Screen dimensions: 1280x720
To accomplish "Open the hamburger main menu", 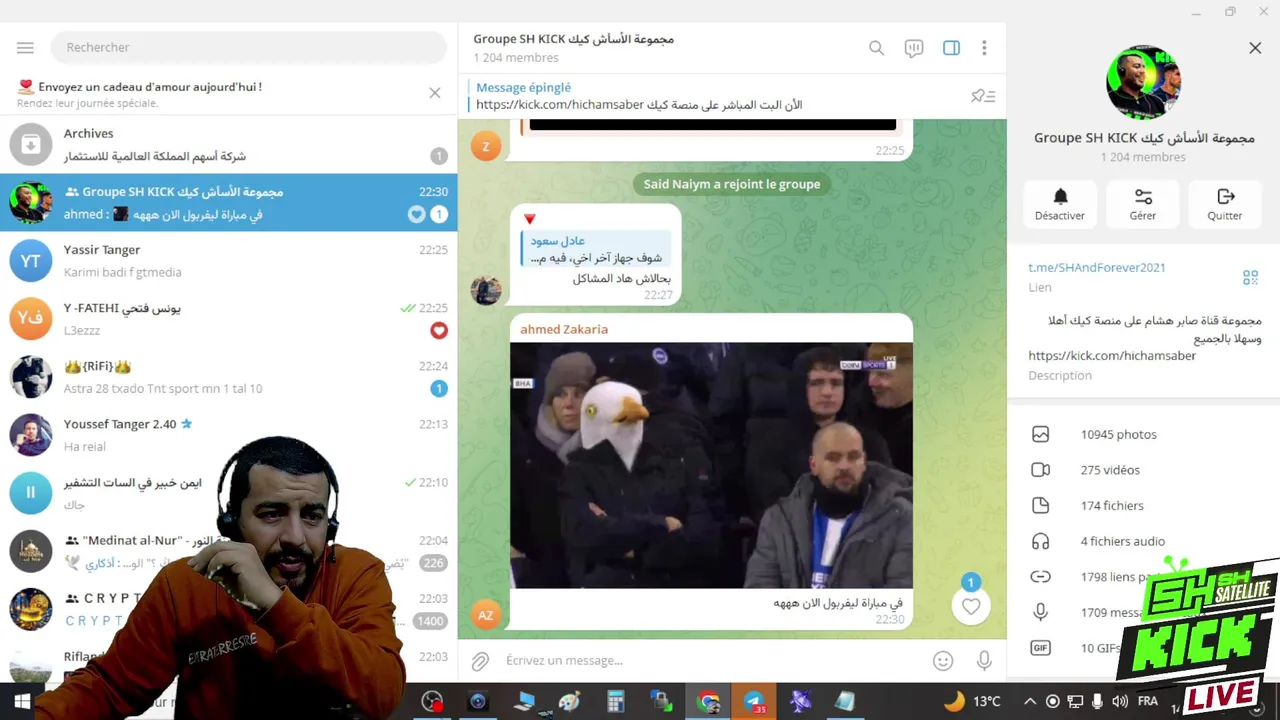I will coord(25,47).
